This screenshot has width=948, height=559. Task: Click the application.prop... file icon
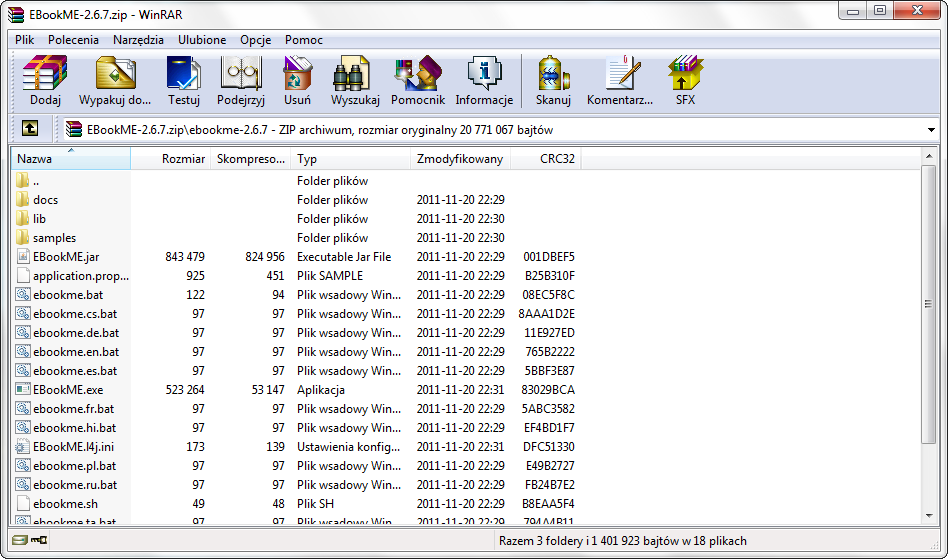(x=23, y=276)
